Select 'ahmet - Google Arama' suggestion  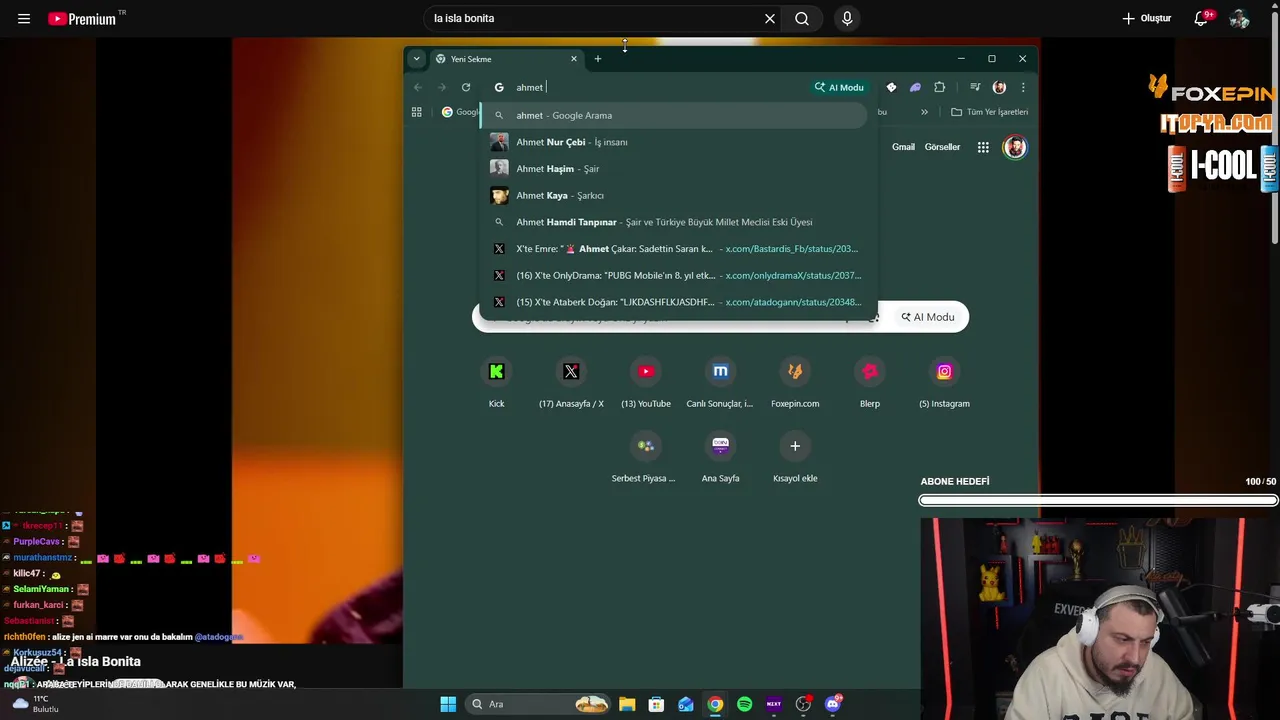point(674,115)
